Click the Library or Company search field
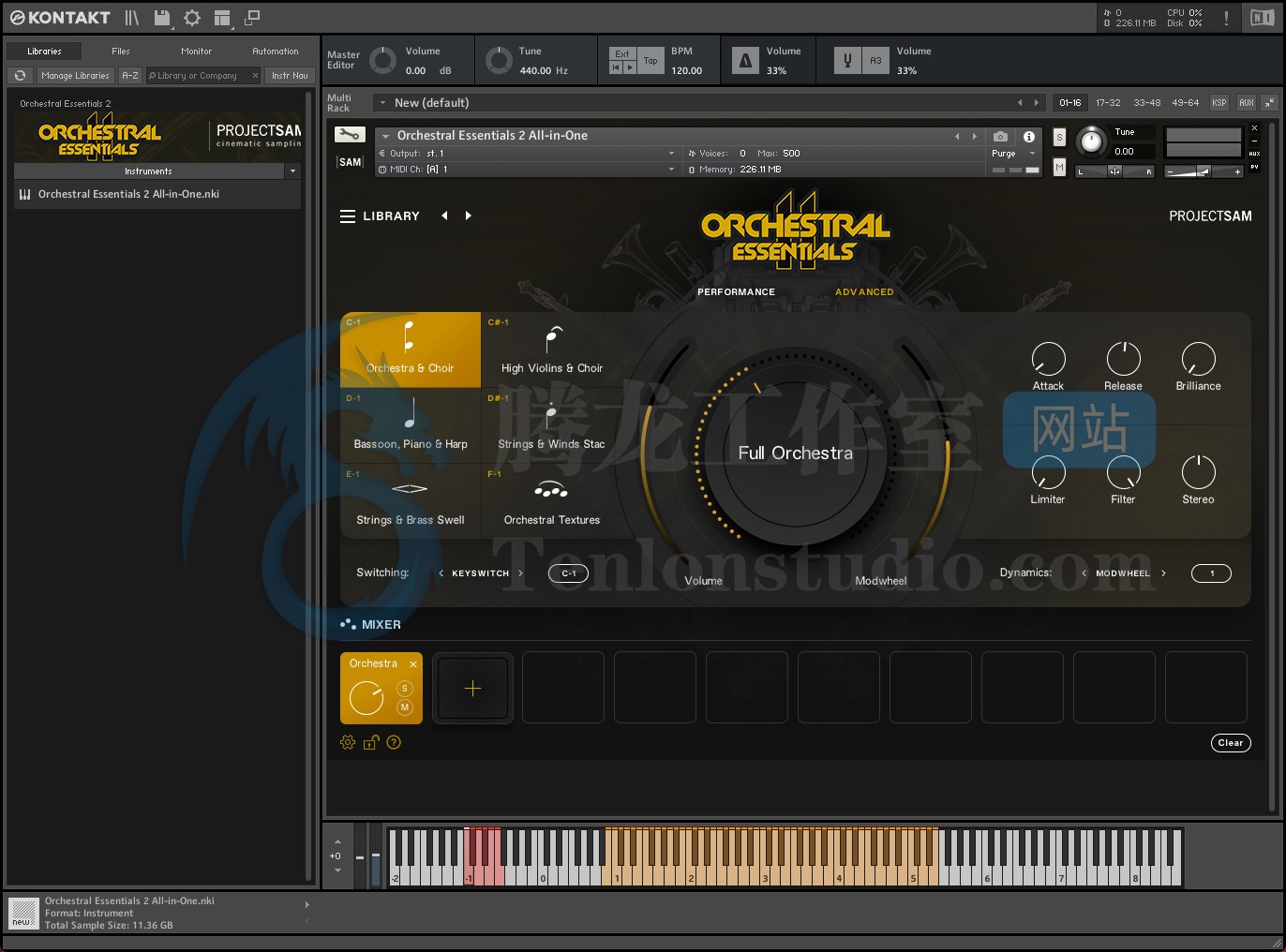 [203, 75]
